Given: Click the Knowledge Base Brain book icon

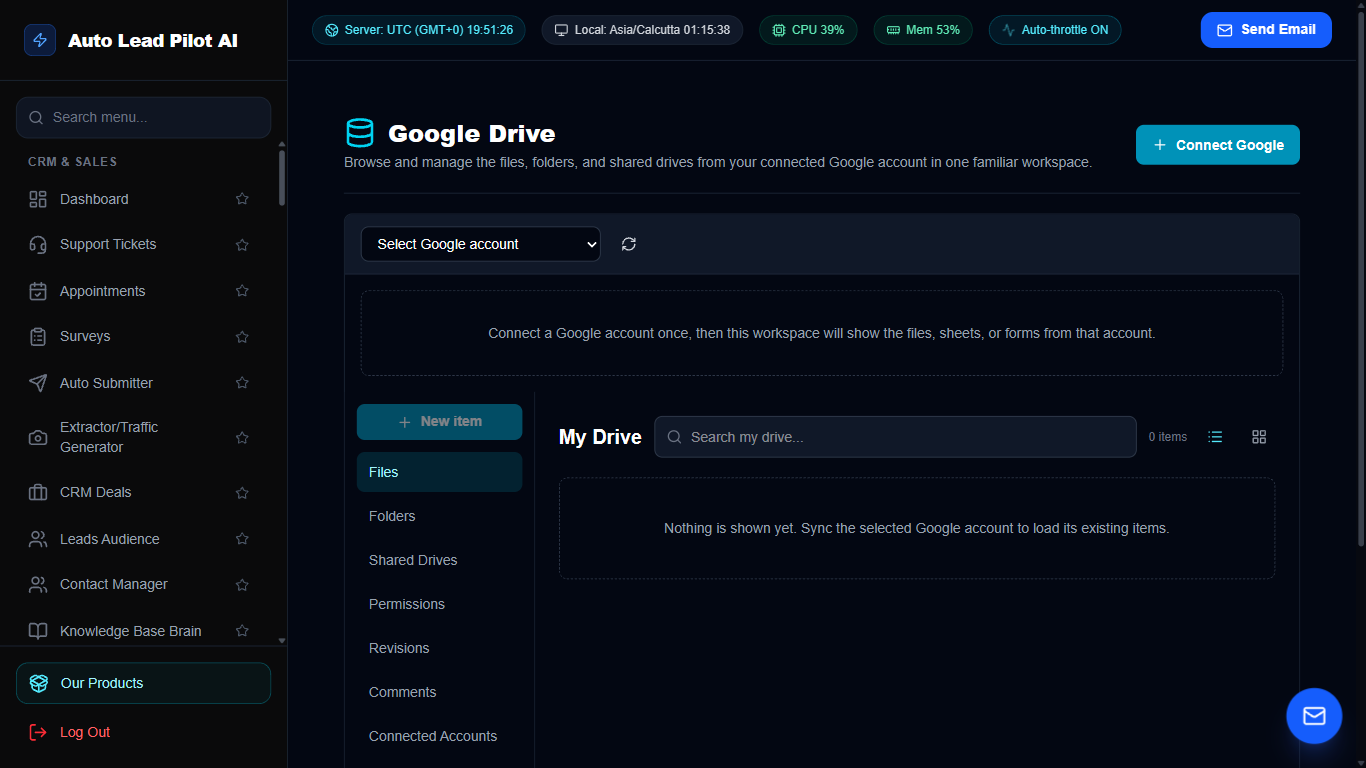Looking at the screenshot, I should [38, 631].
